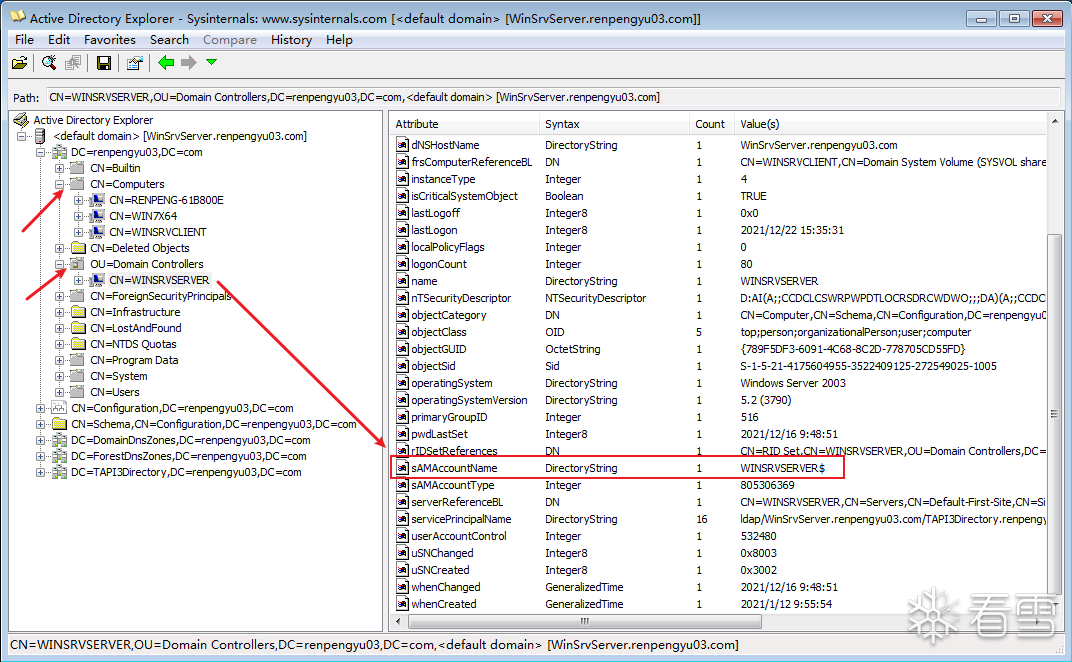Click the horizontal scrollbar thumb in attribute list

(585, 622)
